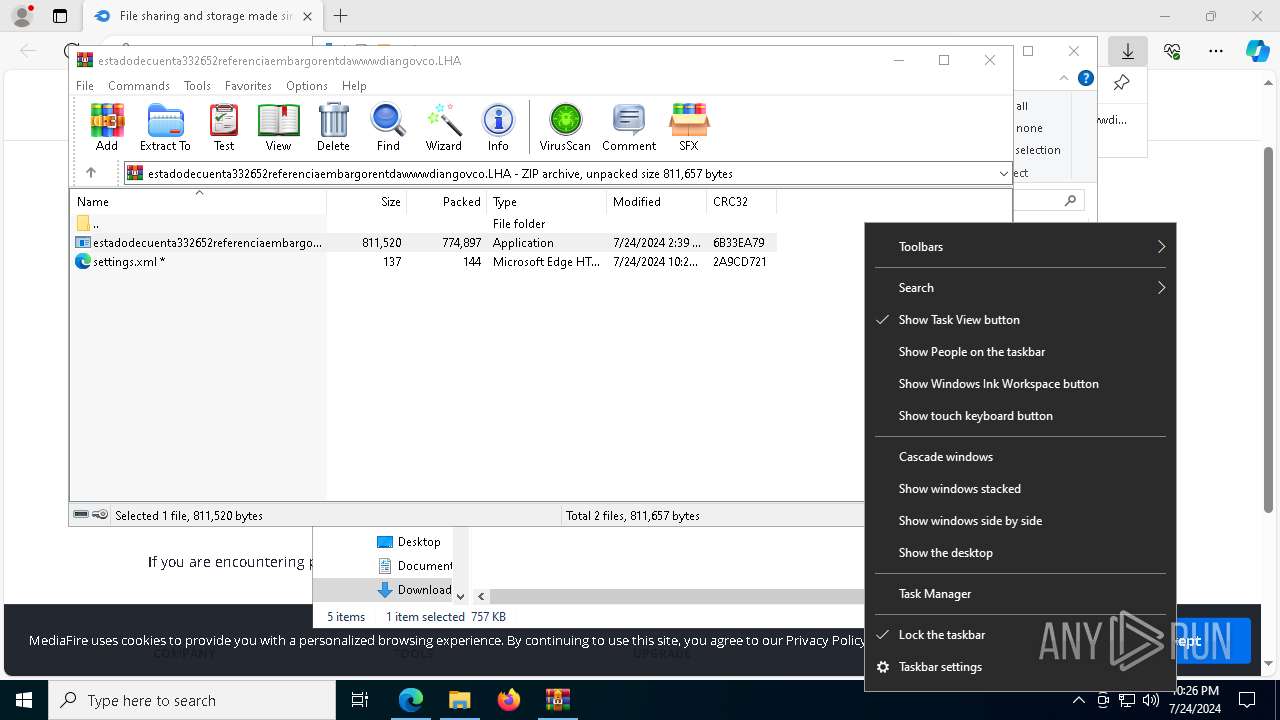Open the WinRAR Help menu
1280x720 pixels.
point(354,86)
